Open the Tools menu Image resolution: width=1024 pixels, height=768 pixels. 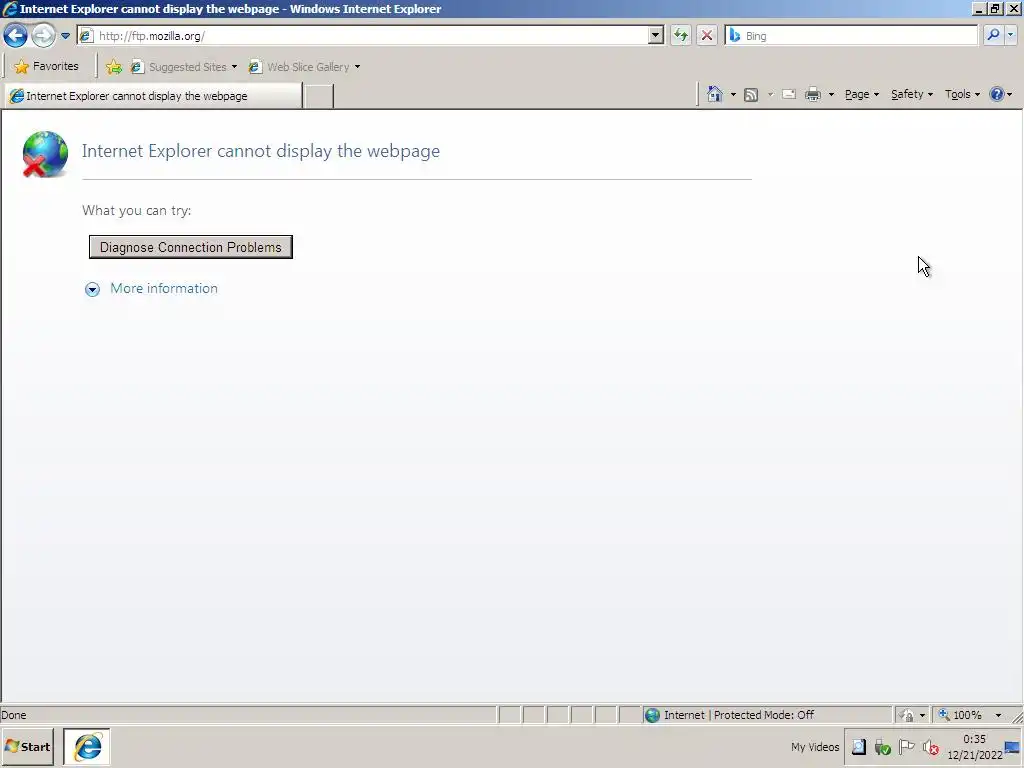pyautogui.click(x=962, y=94)
